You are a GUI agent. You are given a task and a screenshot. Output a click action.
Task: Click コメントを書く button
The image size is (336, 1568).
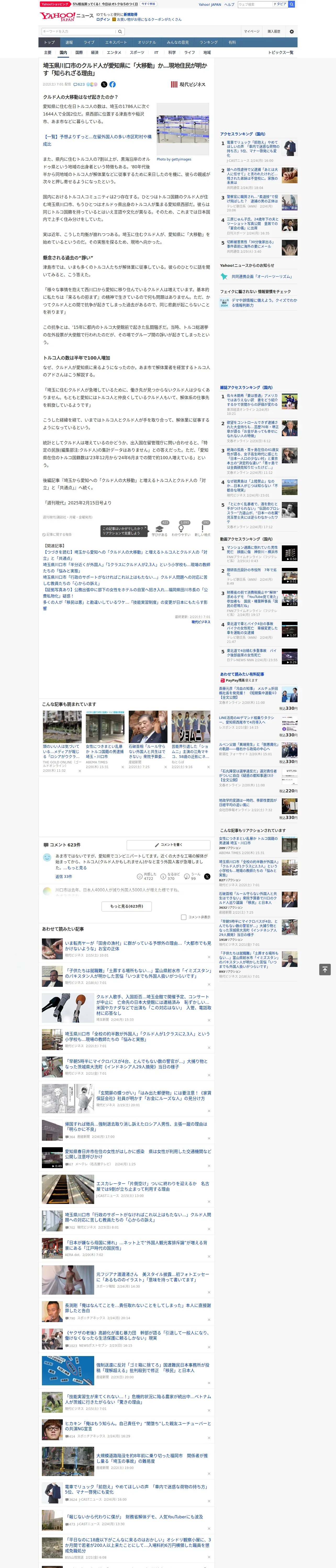tap(168, 845)
